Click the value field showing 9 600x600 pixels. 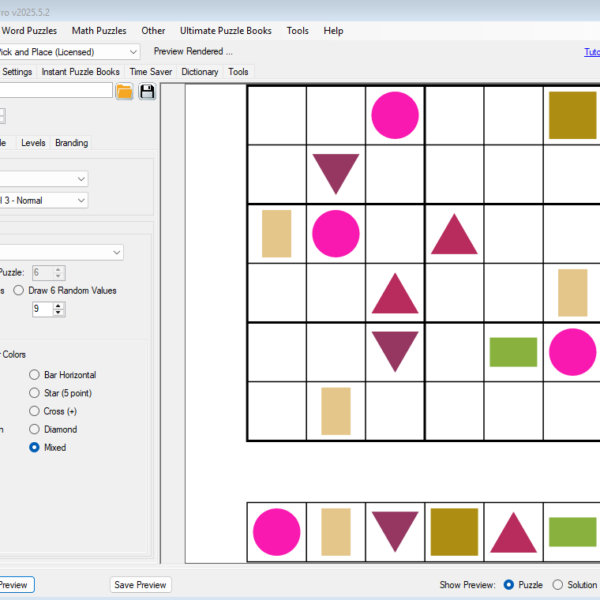click(x=43, y=309)
